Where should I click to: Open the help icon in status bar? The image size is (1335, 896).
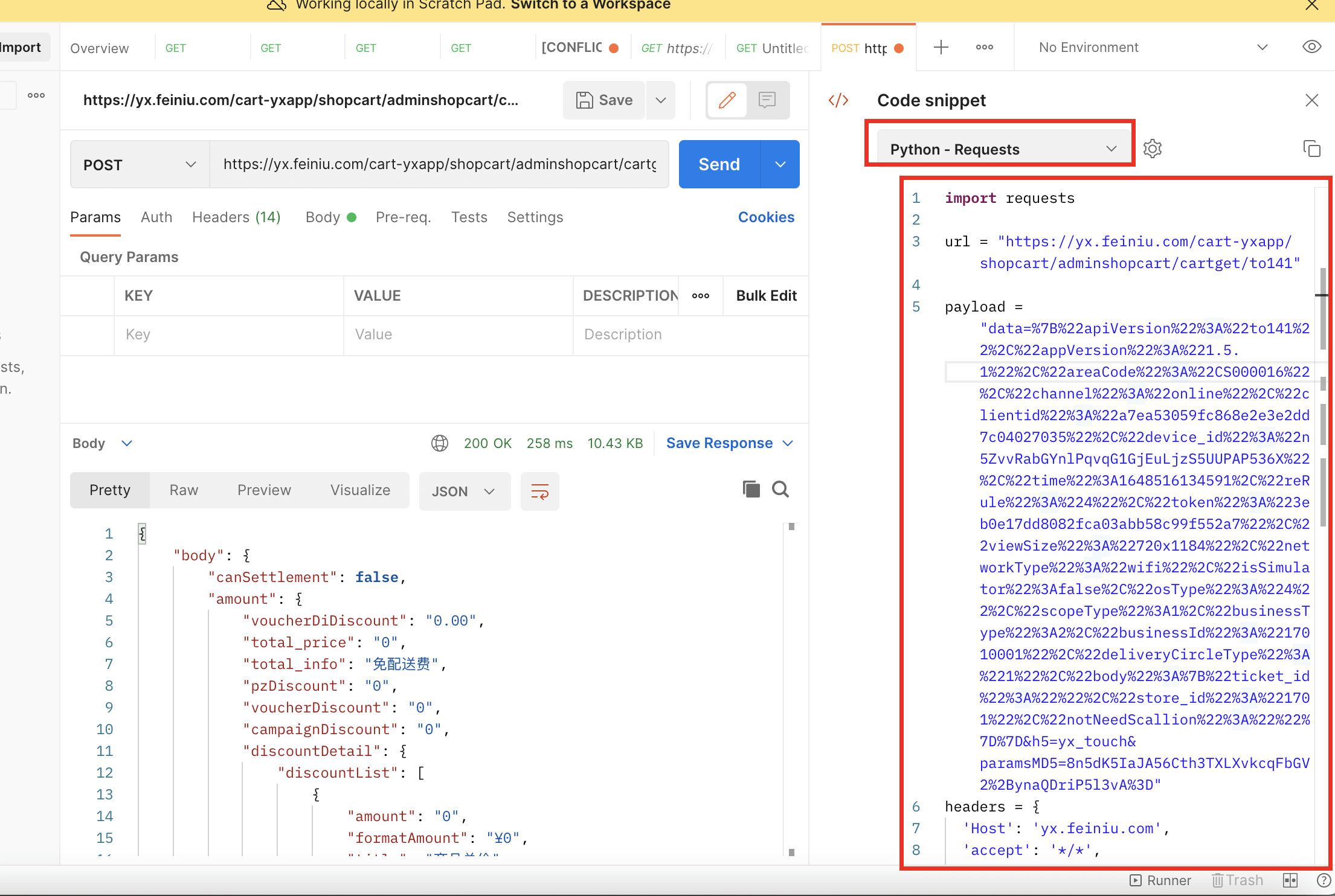pyautogui.click(x=1323, y=880)
